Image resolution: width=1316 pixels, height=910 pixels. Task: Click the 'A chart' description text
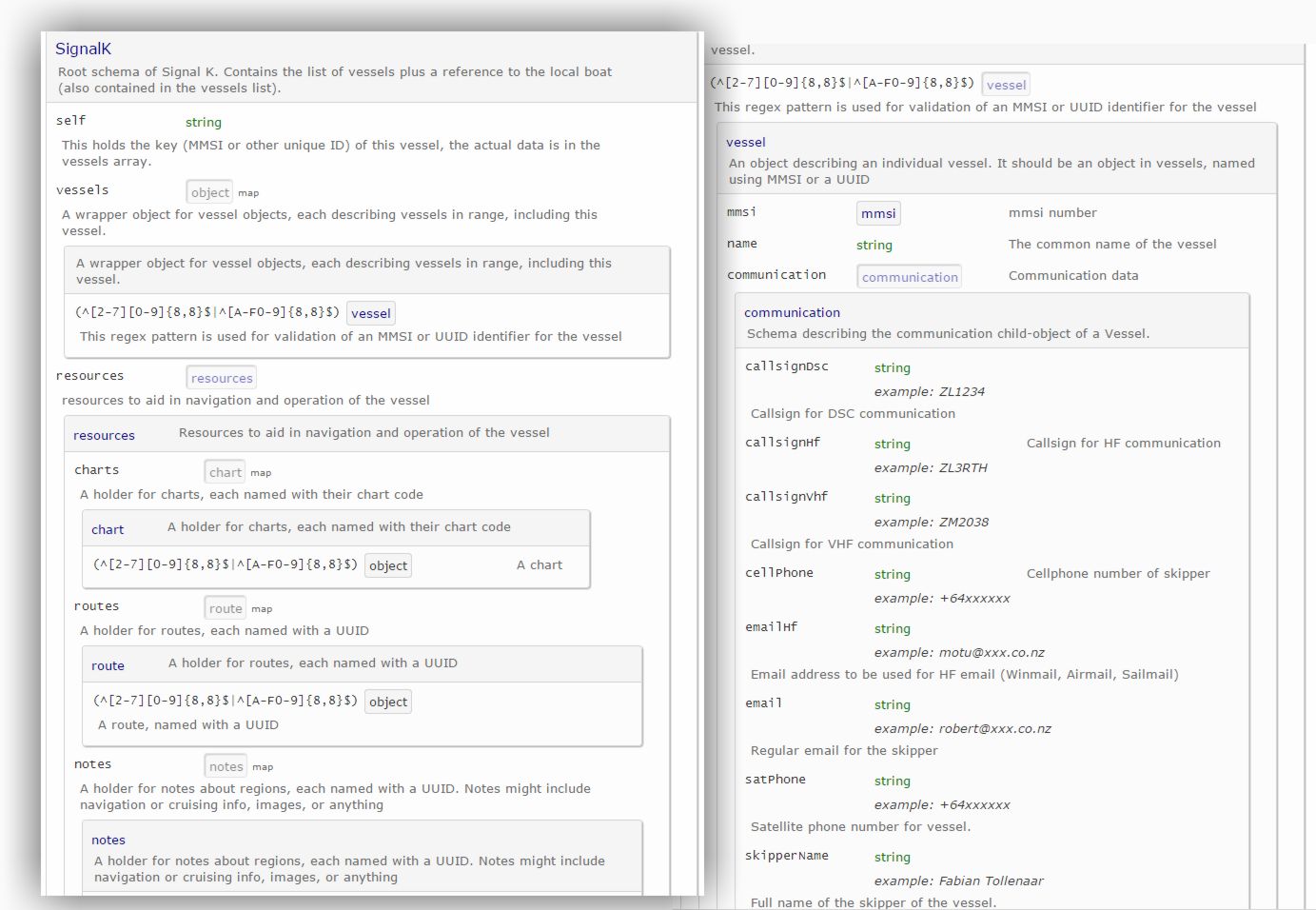539,564
